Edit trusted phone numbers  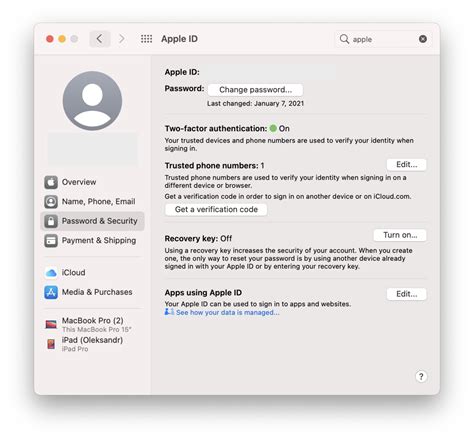(406, 164)
